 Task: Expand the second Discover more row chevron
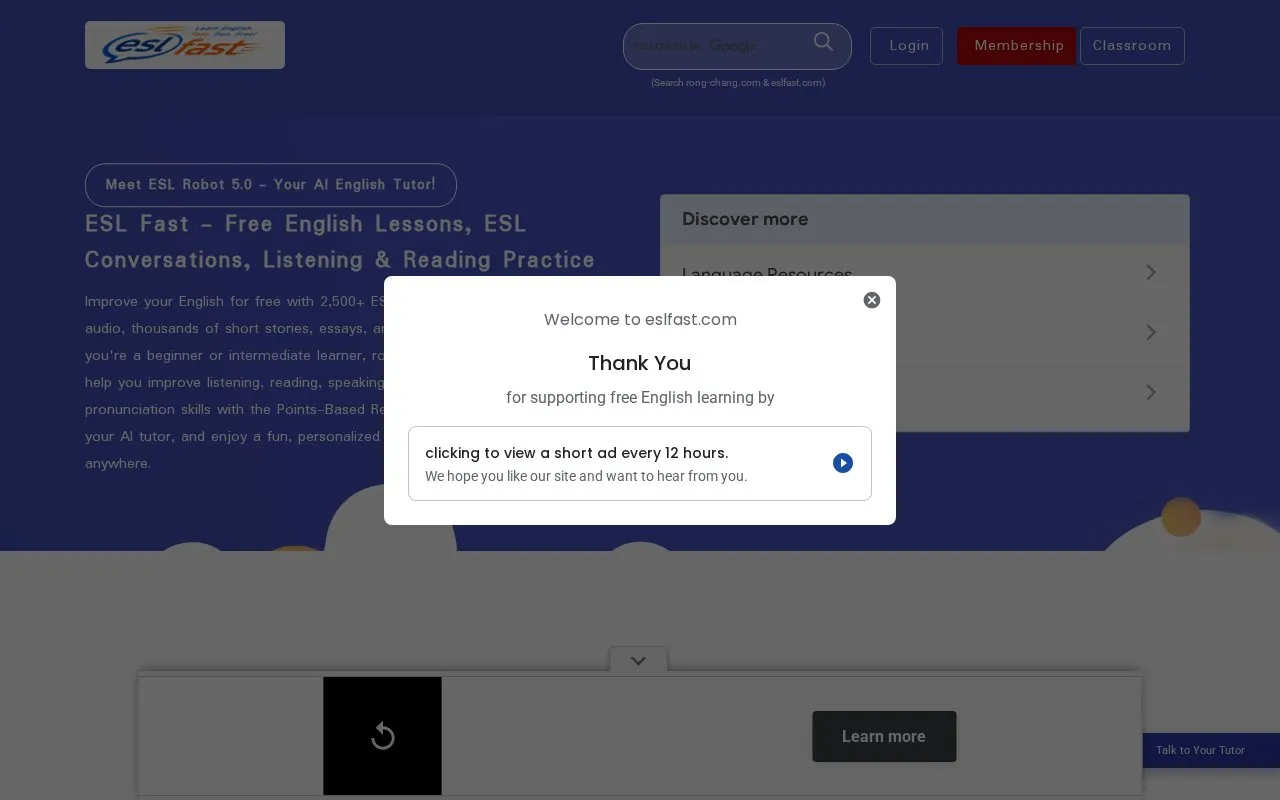pyautogui.click(x=1151, y=332)
